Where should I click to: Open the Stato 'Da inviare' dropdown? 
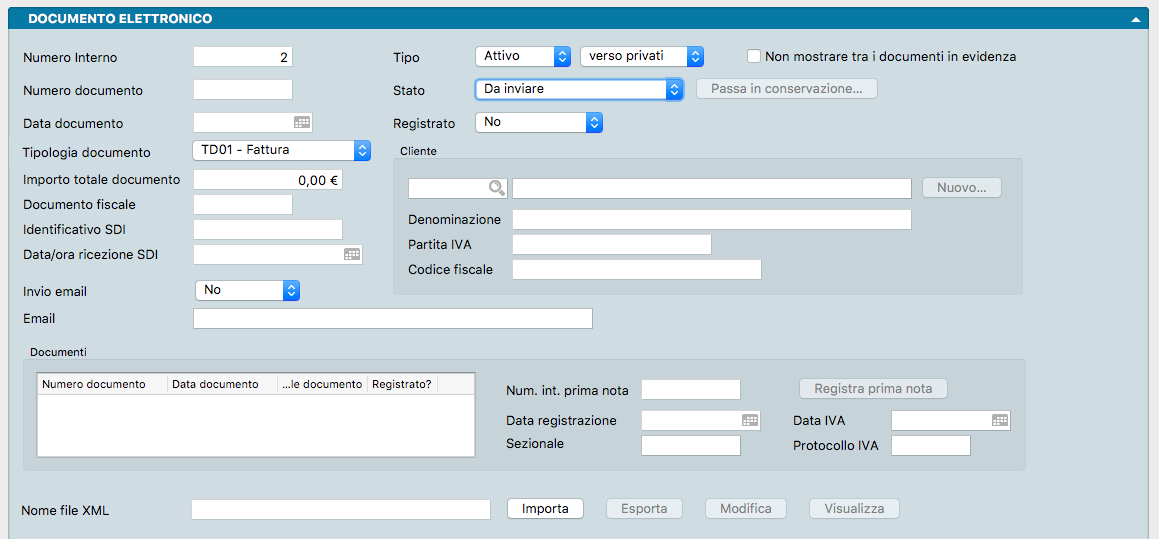pos(578,89)
